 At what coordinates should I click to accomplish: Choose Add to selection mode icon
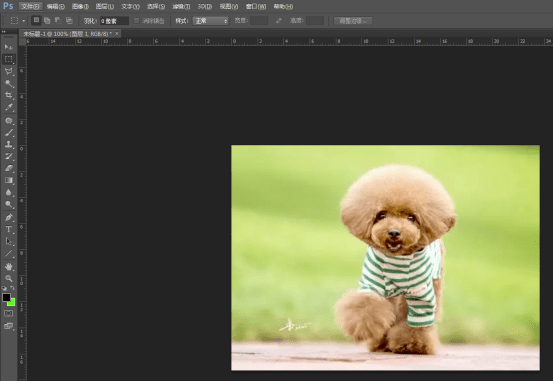click(47, 21)
